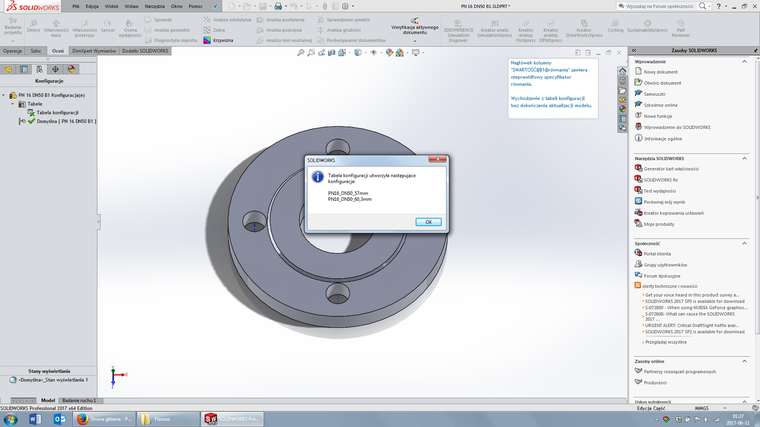
Task: Collapse the Społeczność section
Action: click(744, 243)
